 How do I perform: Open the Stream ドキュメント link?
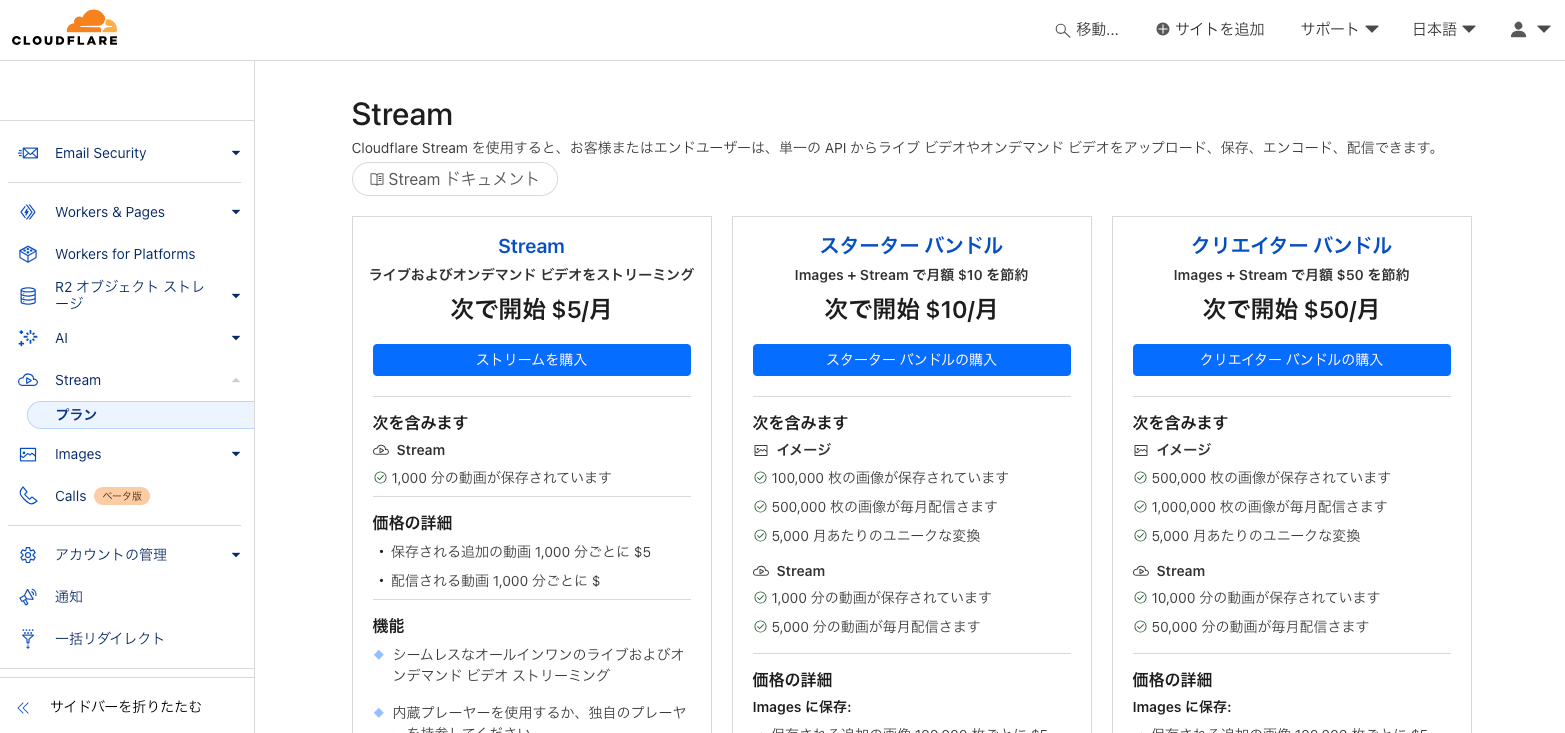tap(454, 179)
